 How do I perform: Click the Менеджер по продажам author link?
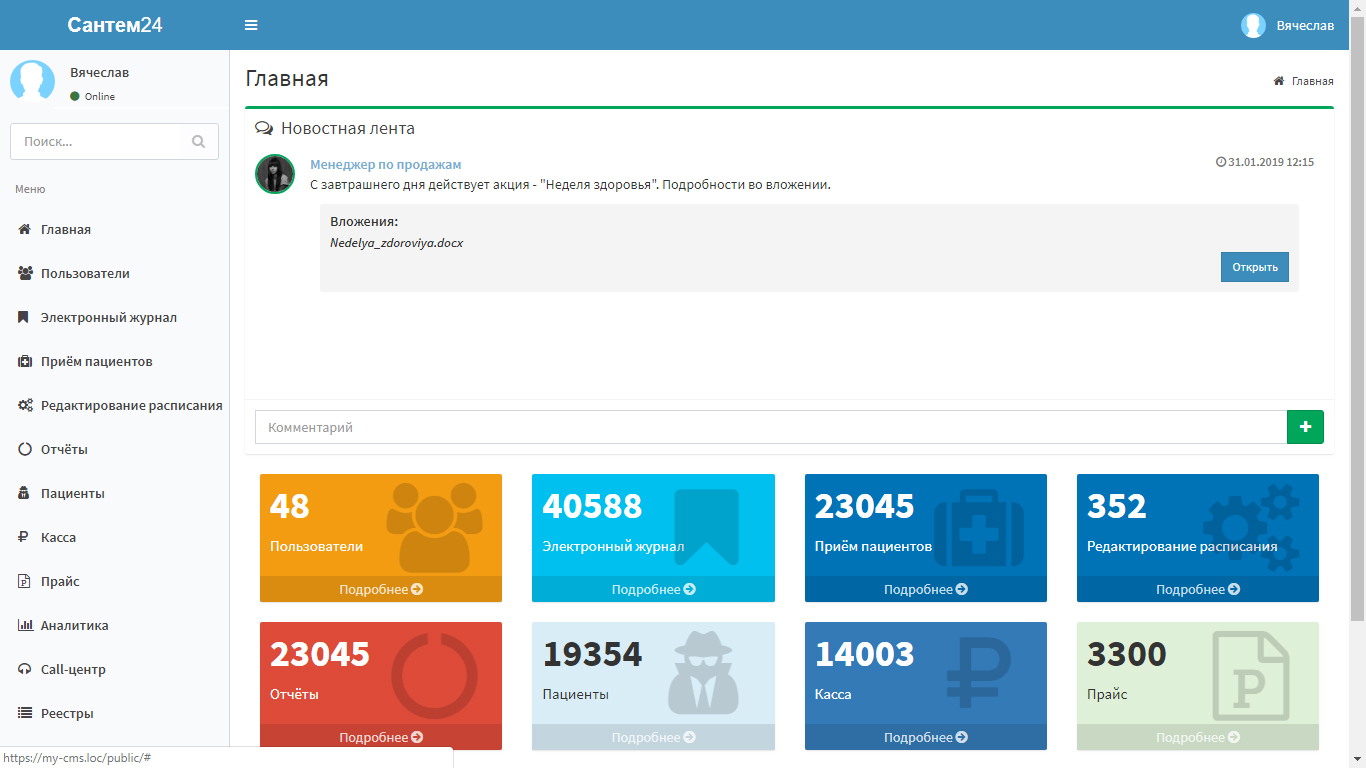click(386, 164)
